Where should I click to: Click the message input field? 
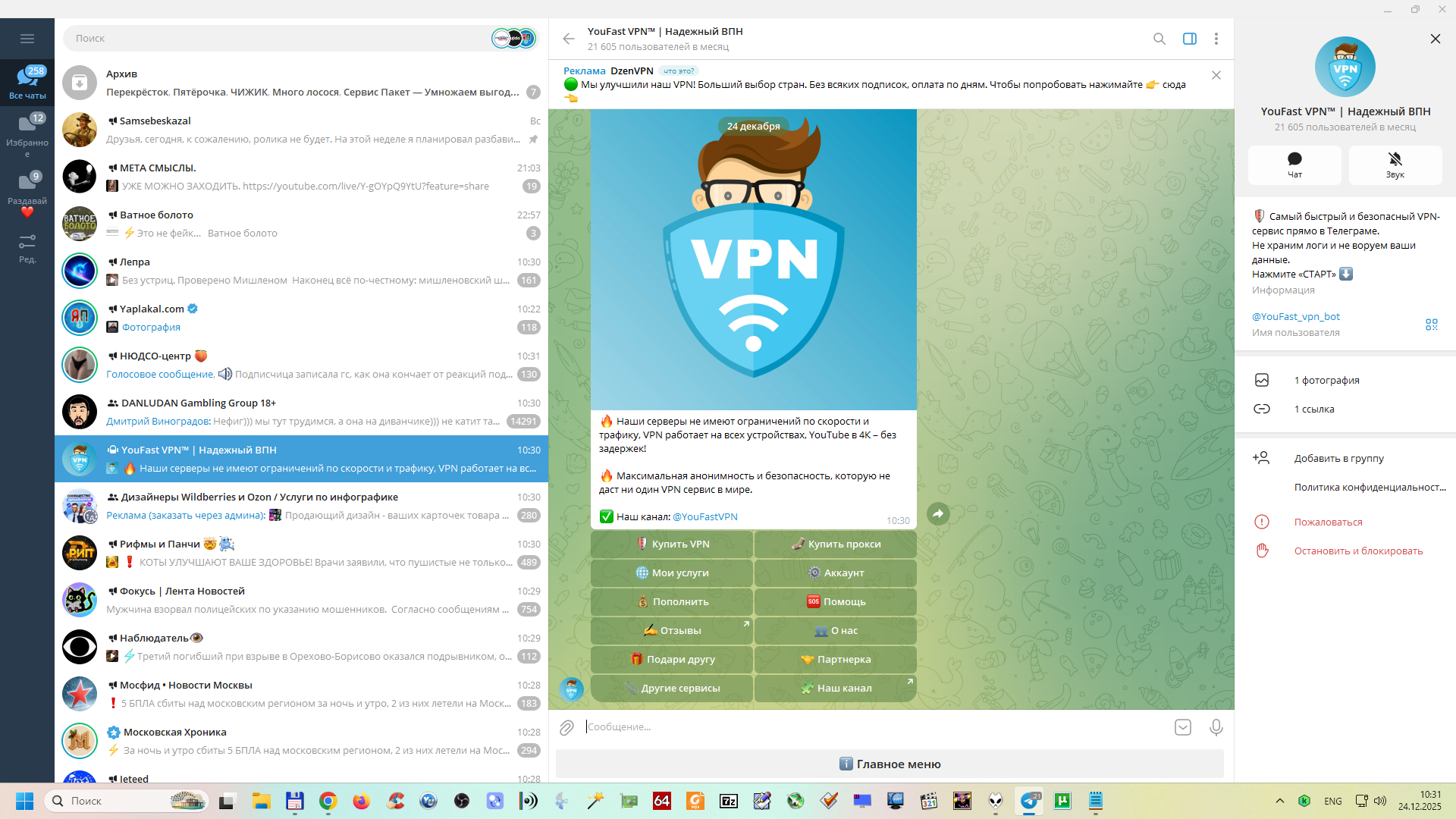tap(872, 727)
